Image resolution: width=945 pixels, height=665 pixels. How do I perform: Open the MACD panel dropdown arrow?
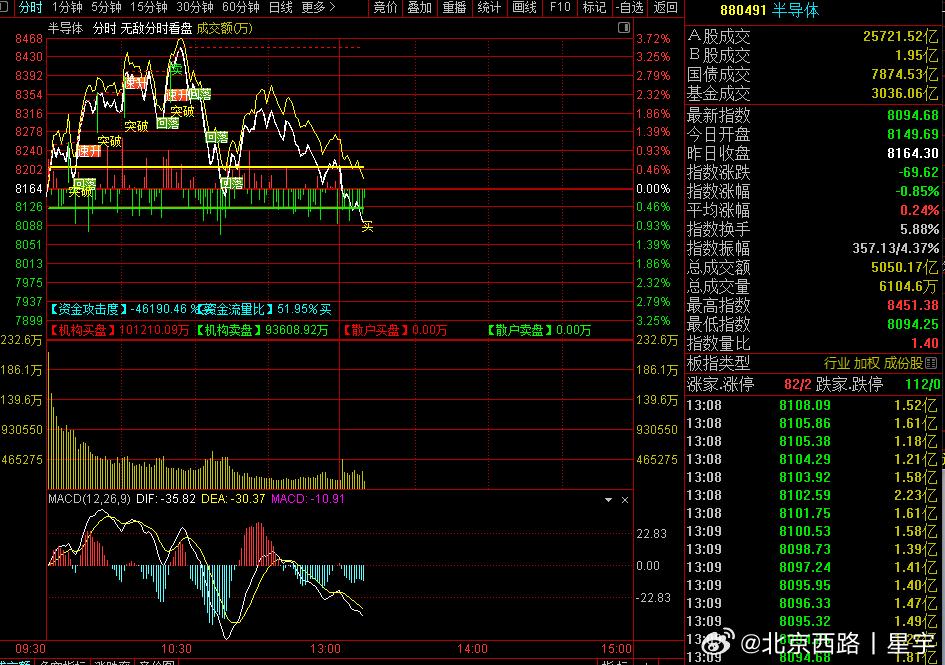coord(608,500)
